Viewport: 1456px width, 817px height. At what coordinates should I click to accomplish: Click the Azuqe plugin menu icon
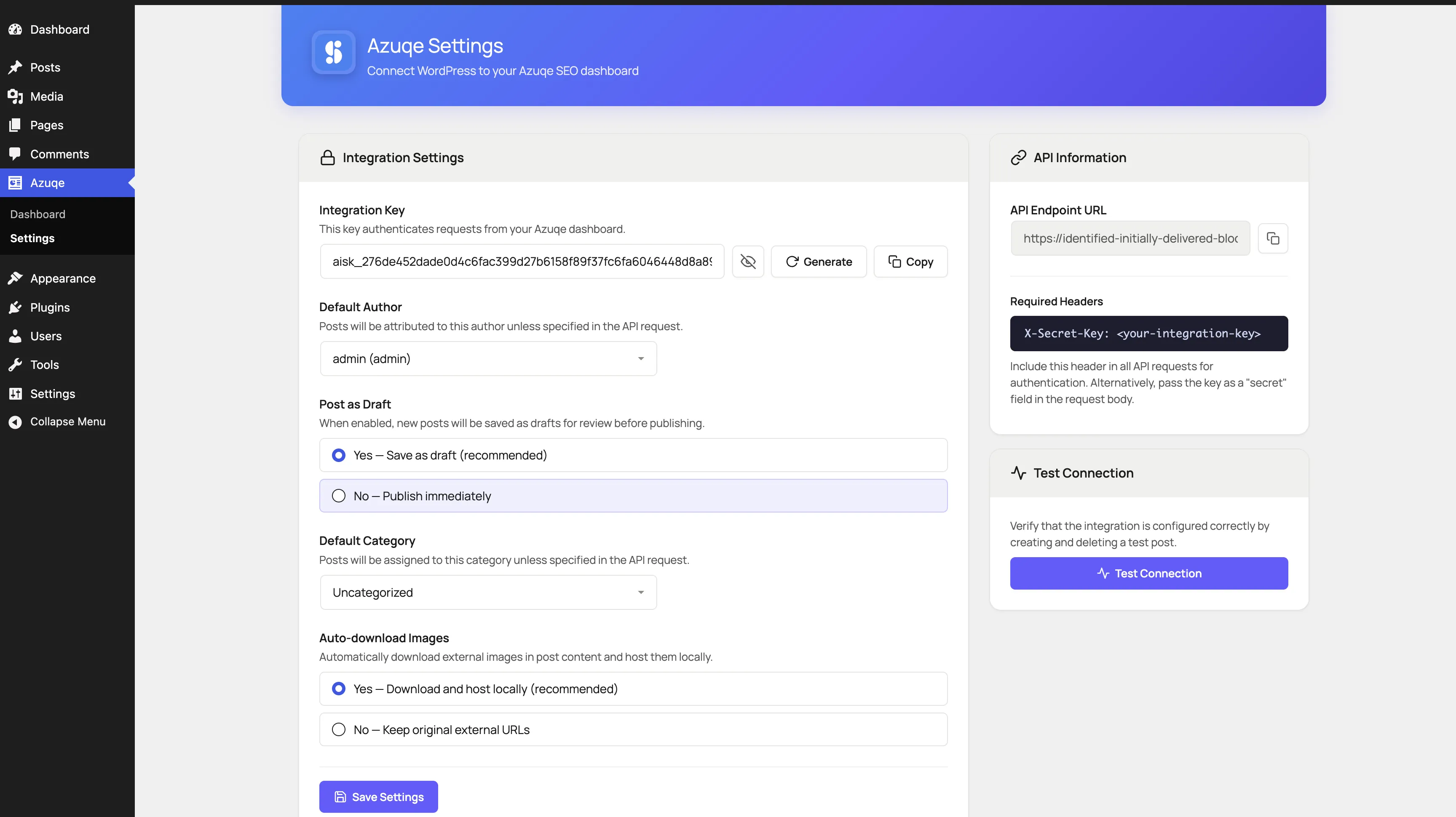(15, 182)
